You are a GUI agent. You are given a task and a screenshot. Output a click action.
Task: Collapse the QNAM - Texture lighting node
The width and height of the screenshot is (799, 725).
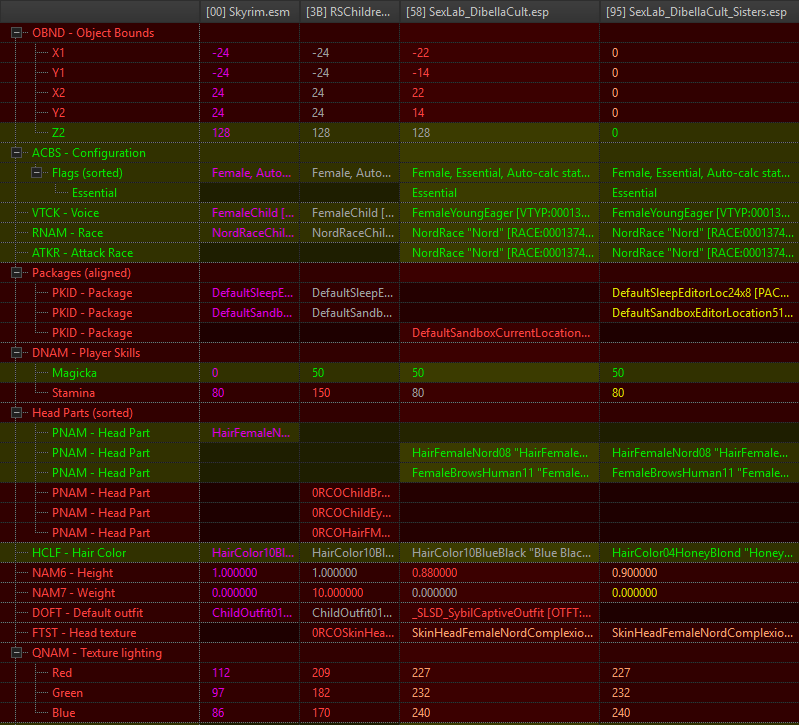pyautogui.click(x=16, y=653)
